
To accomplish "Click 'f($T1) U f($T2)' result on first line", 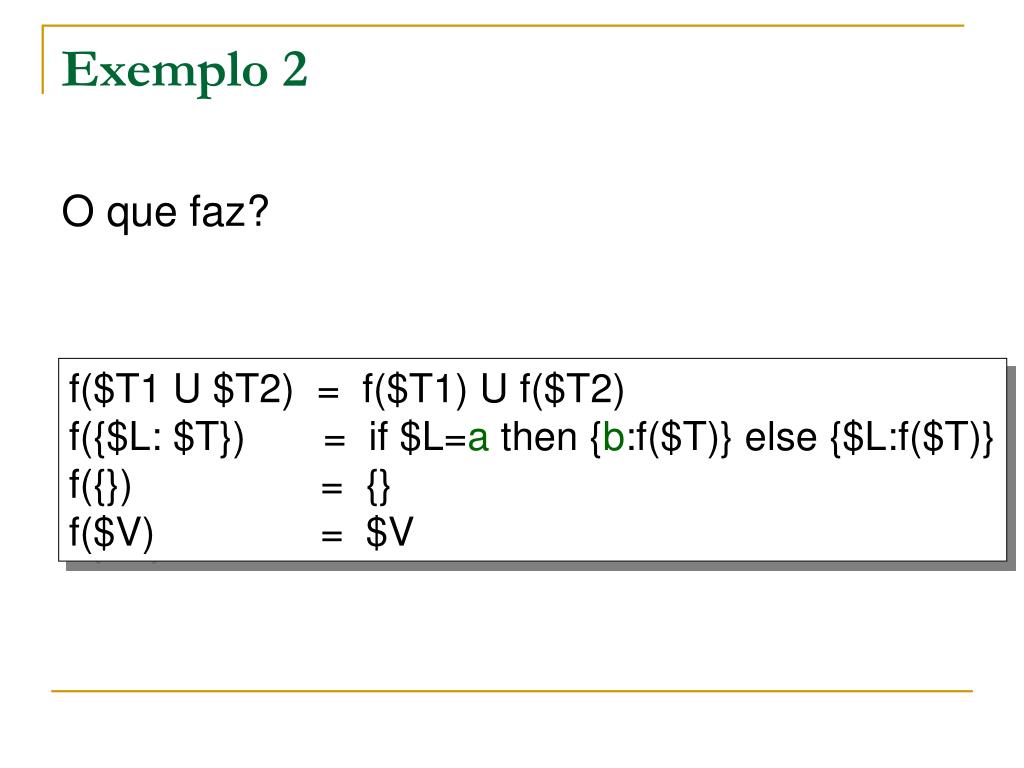I will pyautogui.click(x=494, y=389).
